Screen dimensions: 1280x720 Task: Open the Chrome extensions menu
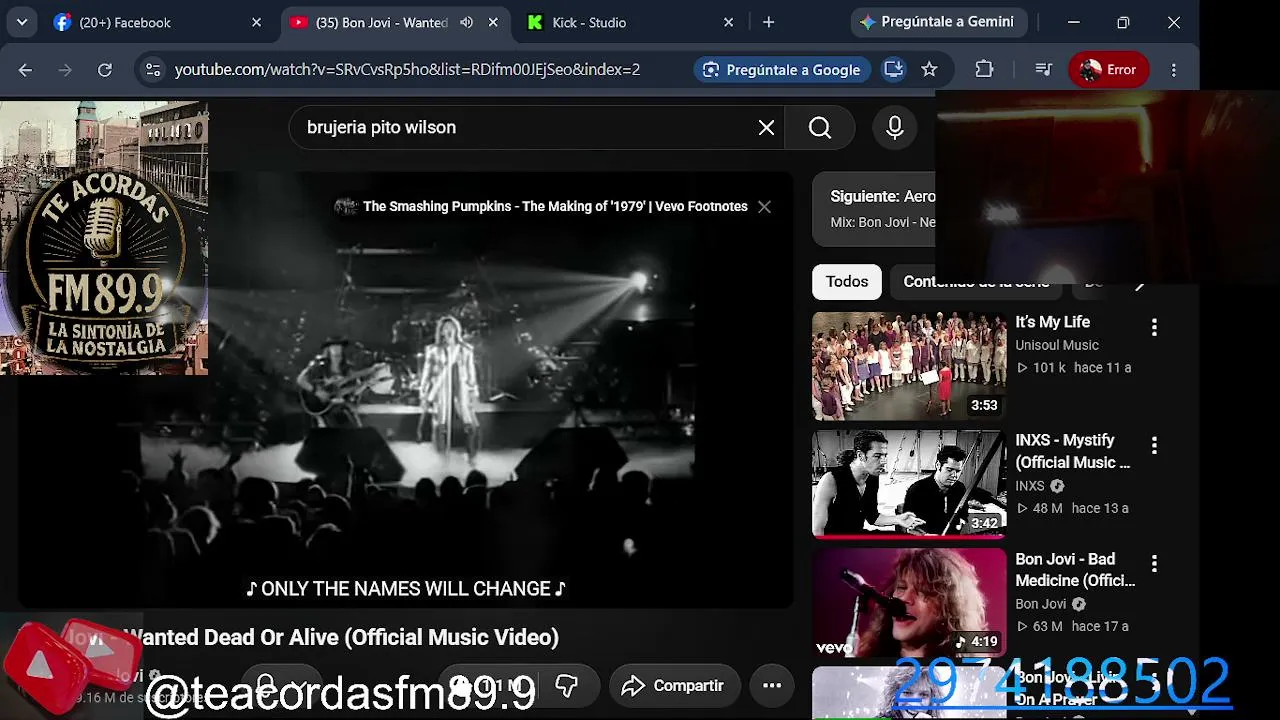(984, 70)
